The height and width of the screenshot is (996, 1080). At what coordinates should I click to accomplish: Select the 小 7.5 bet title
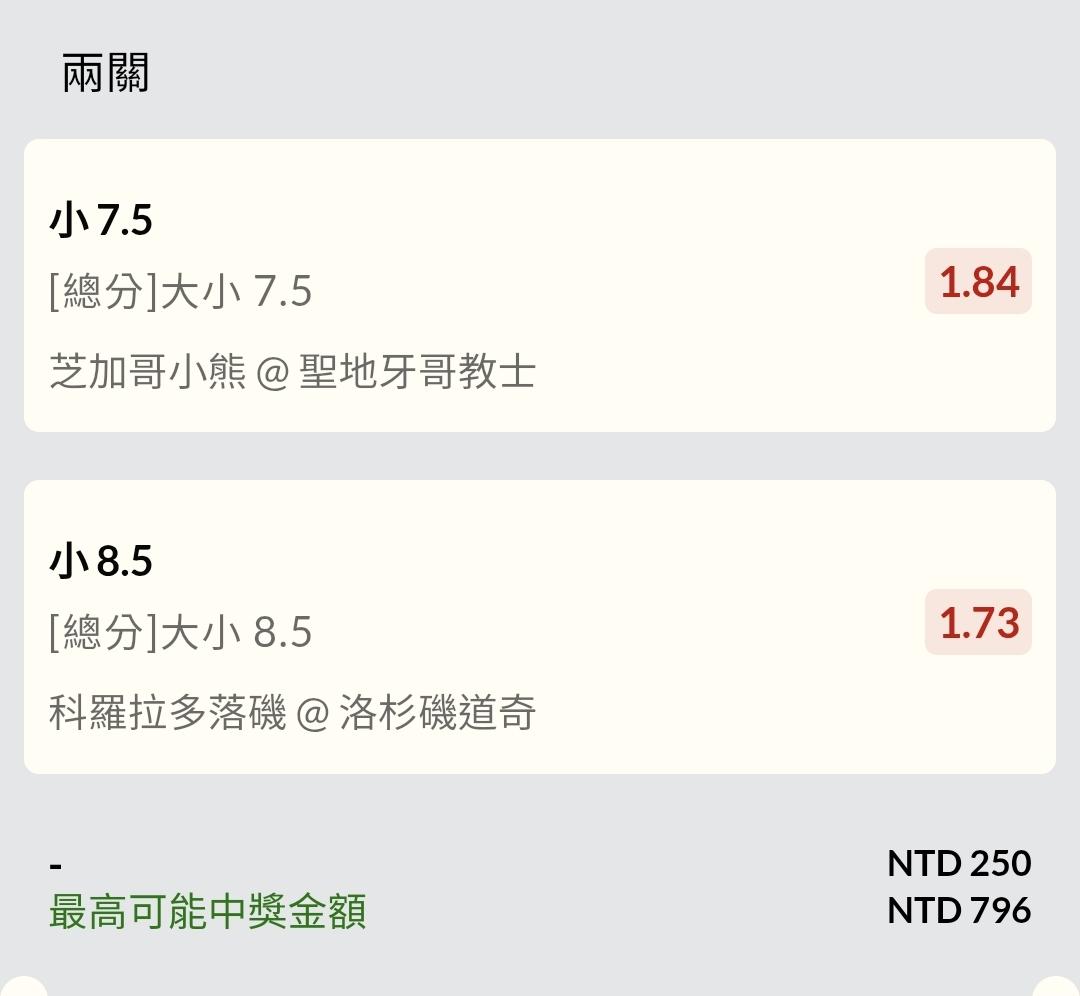100,220
